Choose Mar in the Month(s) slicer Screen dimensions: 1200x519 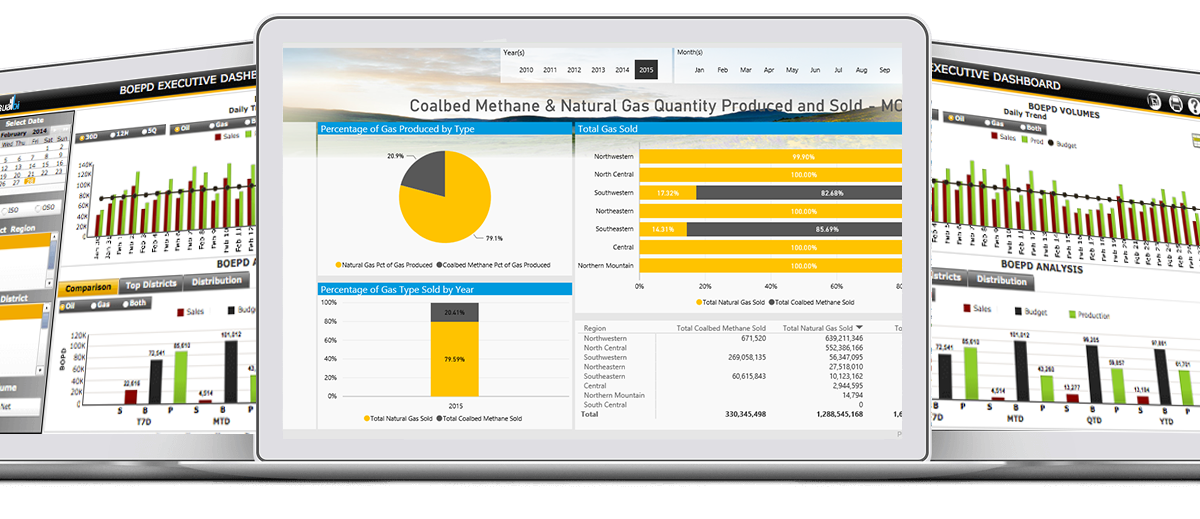(745, 70)
